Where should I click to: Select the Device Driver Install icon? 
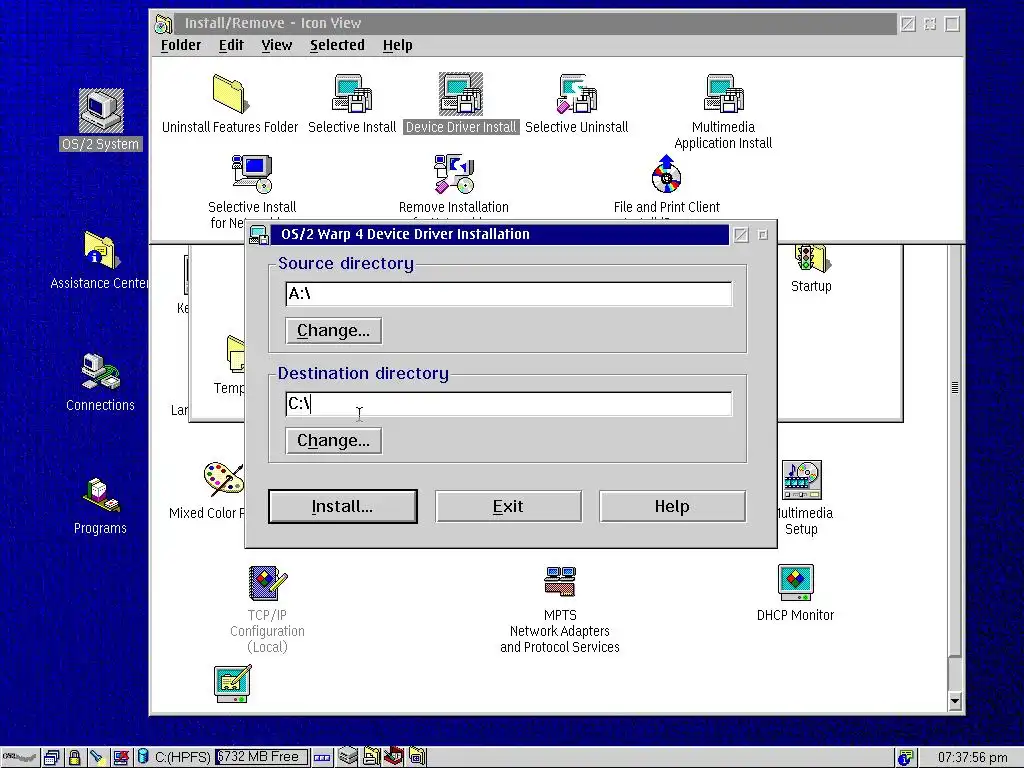click(x=460, y=95)
